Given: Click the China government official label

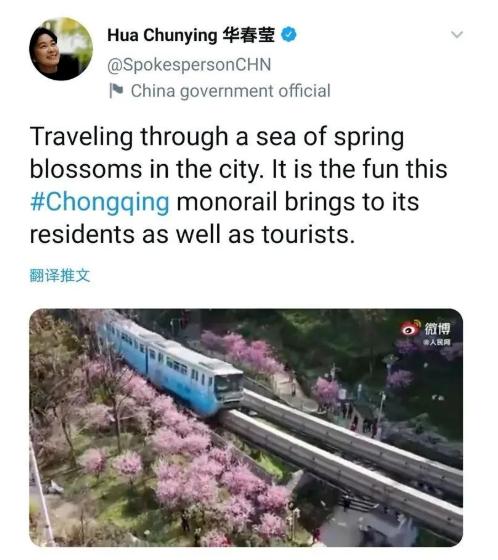Looking at the screenshot, I should tap(230, 91).
